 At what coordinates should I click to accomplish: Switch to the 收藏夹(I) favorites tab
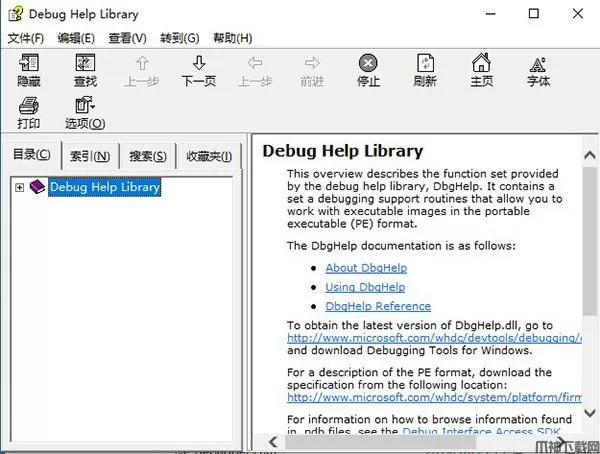209,156
